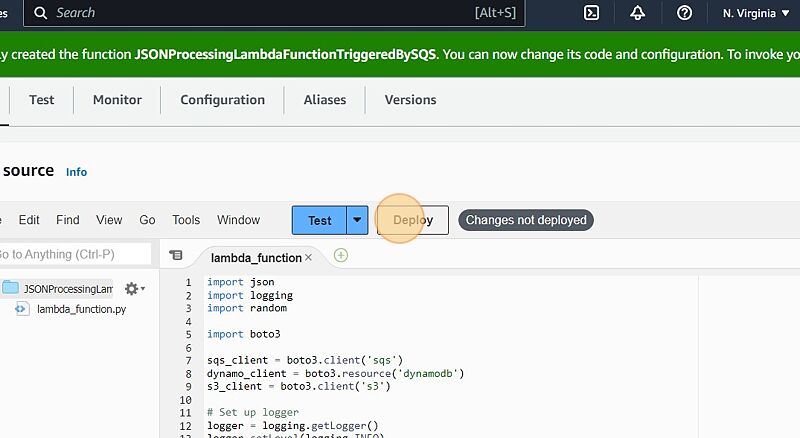Focus the top Search field
The height and width of the screenshot is (438, 800).
click(x=274, y=13)
